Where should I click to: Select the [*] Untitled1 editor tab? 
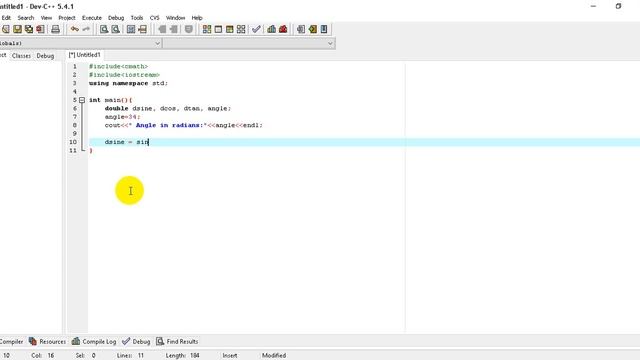(x=84, y=55)
